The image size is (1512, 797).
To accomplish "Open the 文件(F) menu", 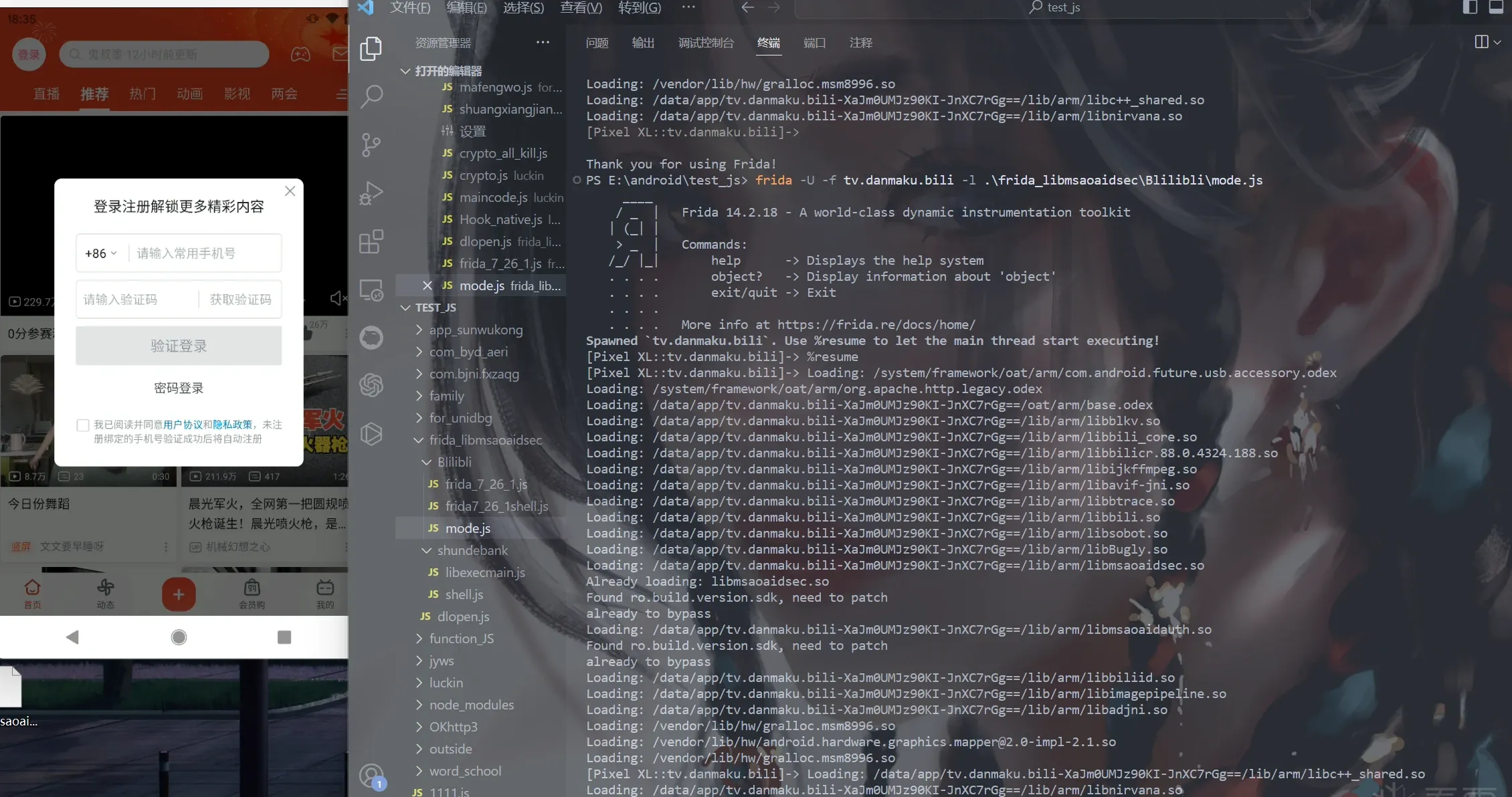I will pyautogui.click(x=410, y=7).
